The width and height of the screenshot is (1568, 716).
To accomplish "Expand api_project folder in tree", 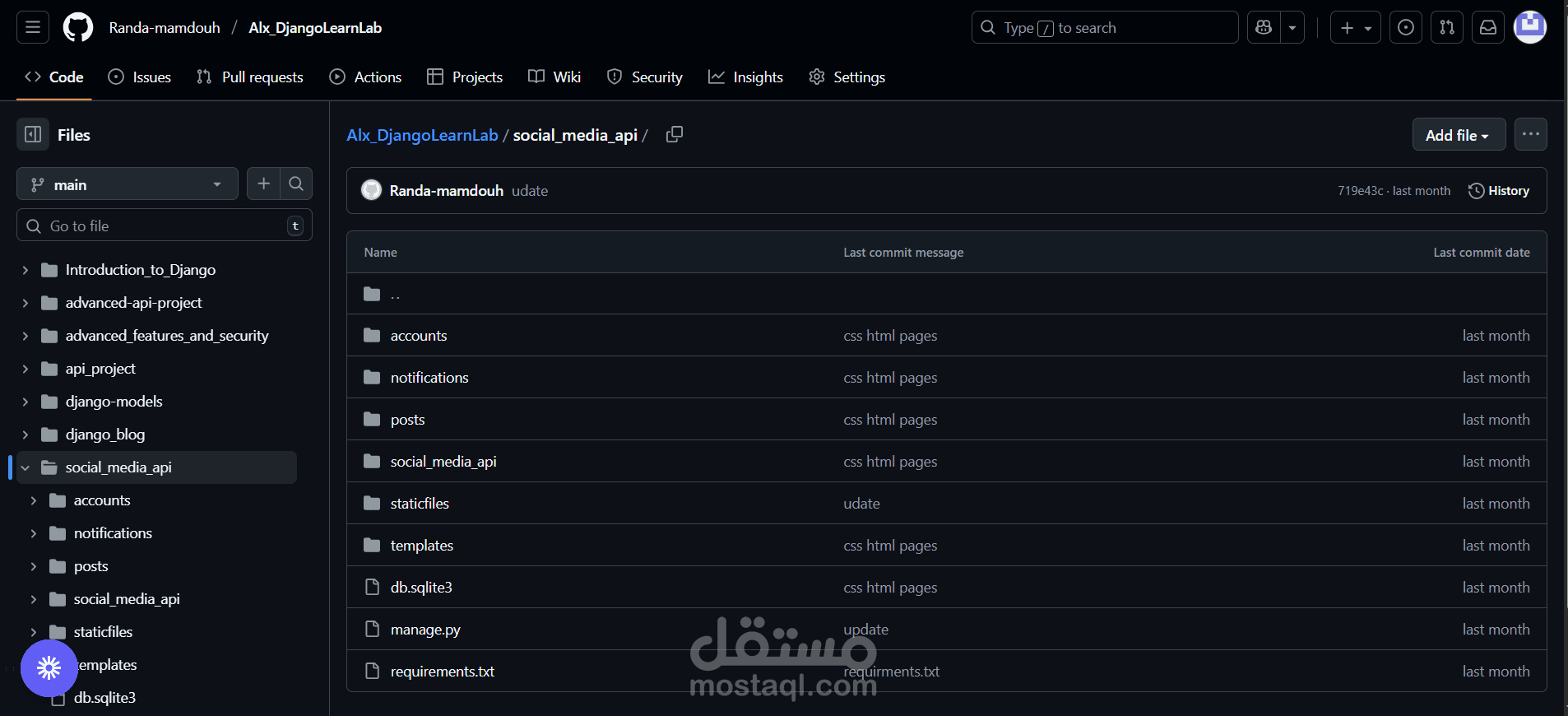I will (x=25, y=369).
